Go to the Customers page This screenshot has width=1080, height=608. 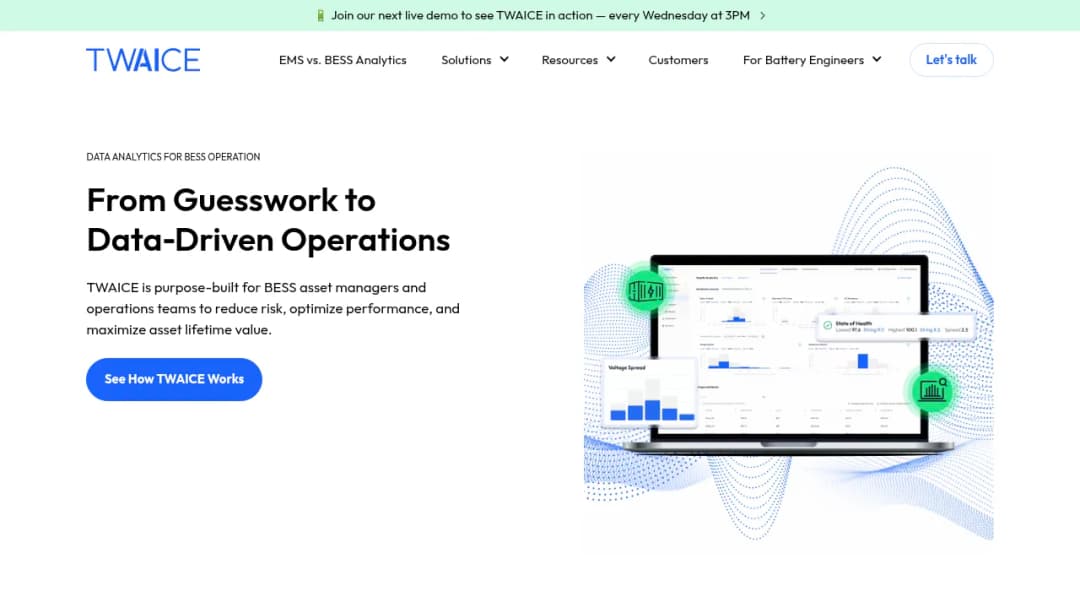[x=678, y=60]
